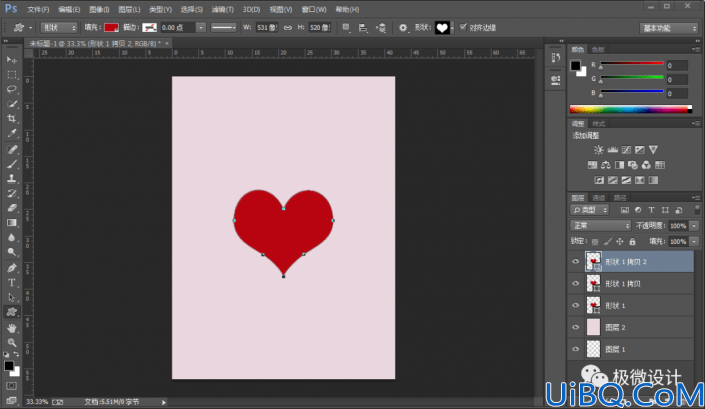Toggle the link between width and height
The width and height of the screenshot is (705, 409).
(288, 27)
